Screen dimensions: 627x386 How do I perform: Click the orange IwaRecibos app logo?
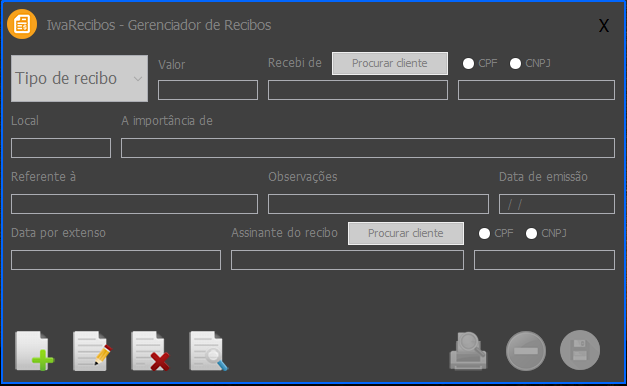pos(22,24)
